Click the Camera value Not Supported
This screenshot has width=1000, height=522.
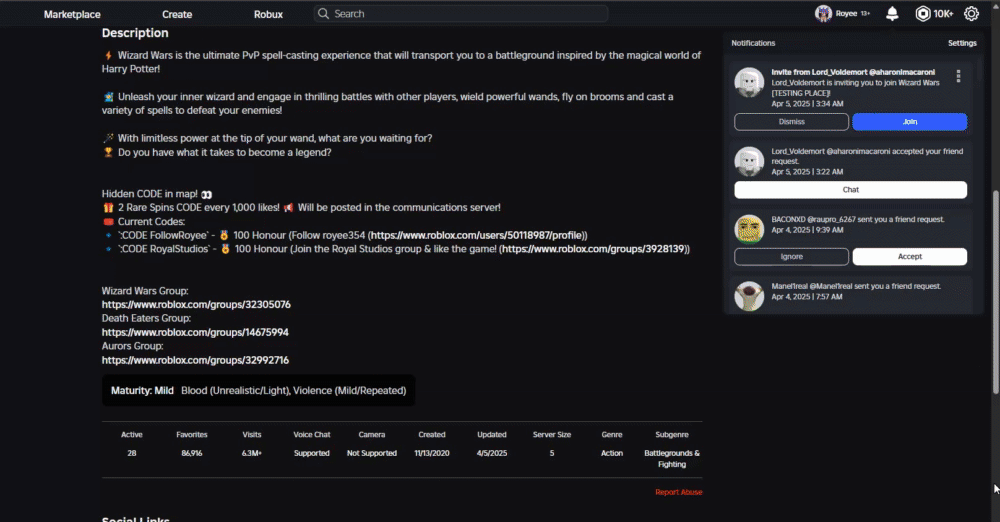[372, 453]
